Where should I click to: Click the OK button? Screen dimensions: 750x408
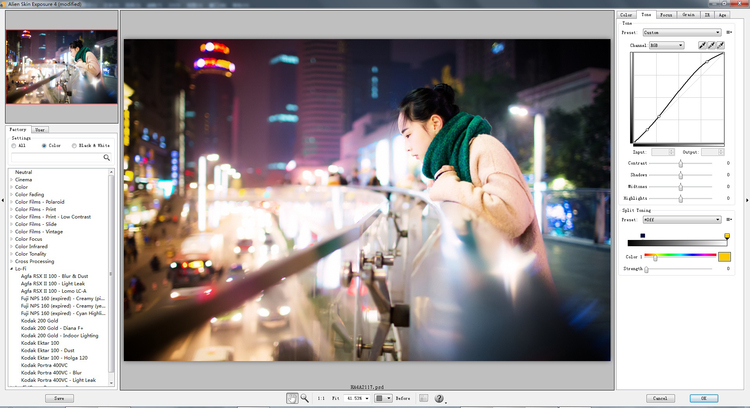(704, 398)
